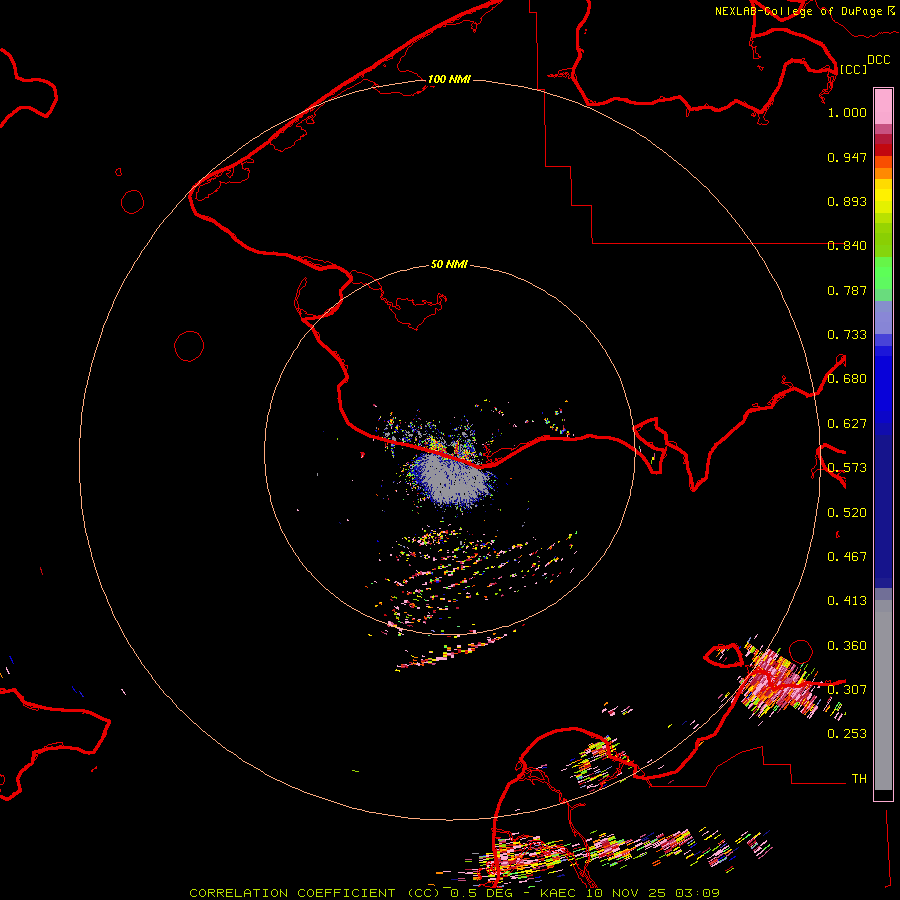Click the 0.947 scale value
900x900 pixels.
pos(847,157)
